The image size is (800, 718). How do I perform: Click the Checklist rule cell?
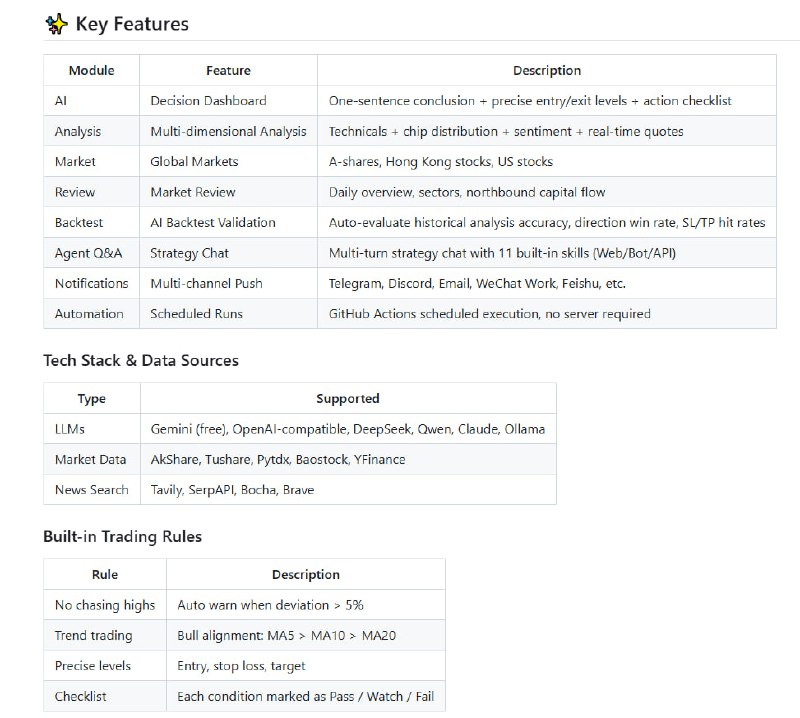(80, 696)
